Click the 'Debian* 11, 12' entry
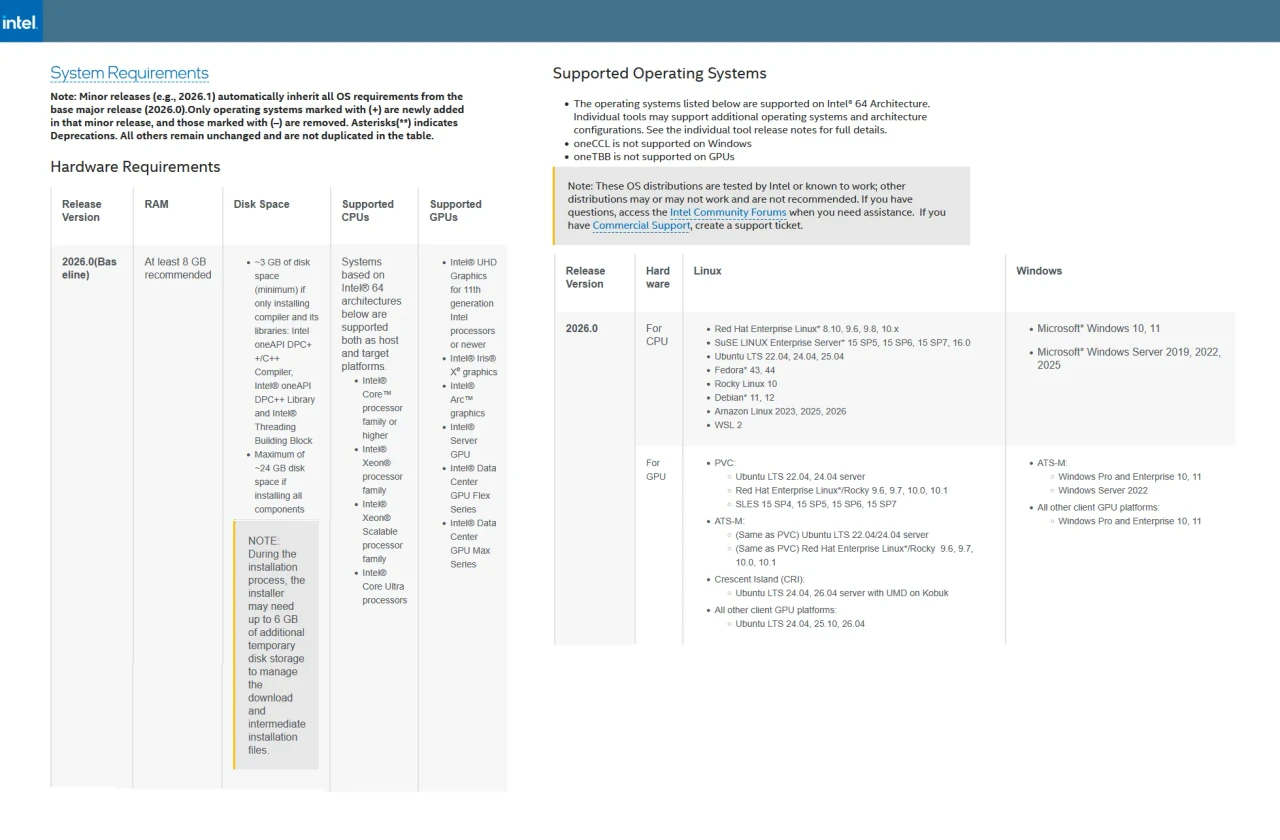 pyautogui.click(x=744, y=398)
